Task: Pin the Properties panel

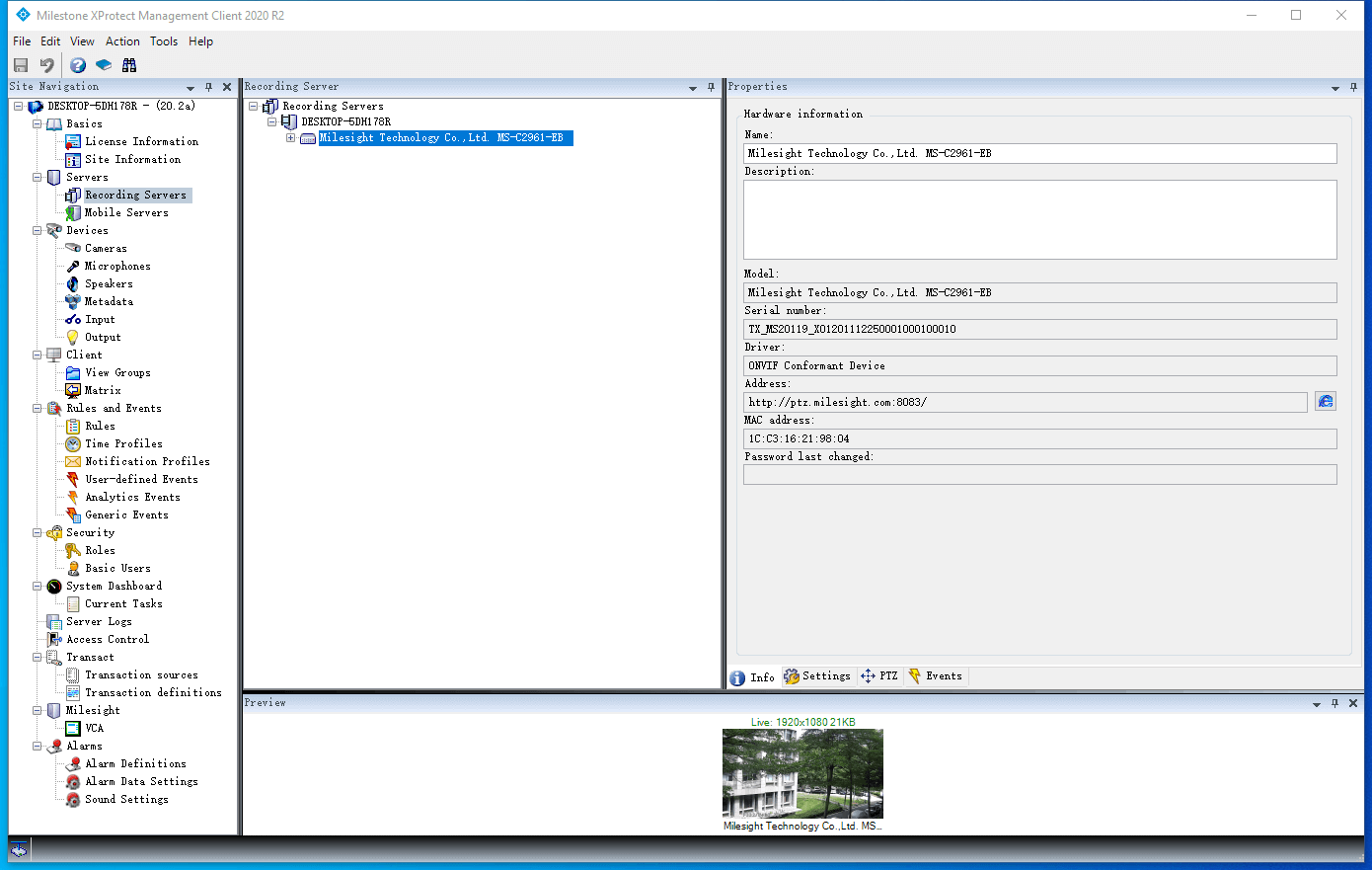Action: 1353,87
